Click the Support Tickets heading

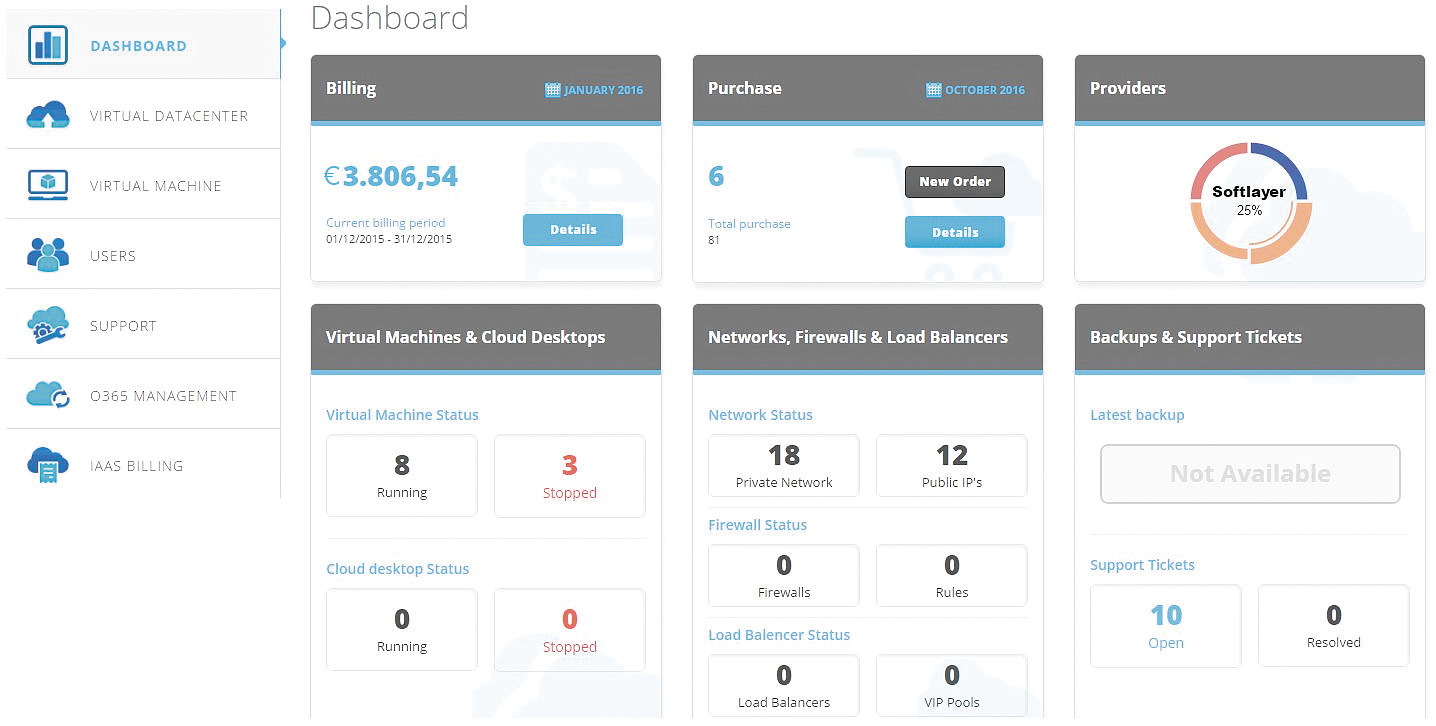(x=1142, y=565)
